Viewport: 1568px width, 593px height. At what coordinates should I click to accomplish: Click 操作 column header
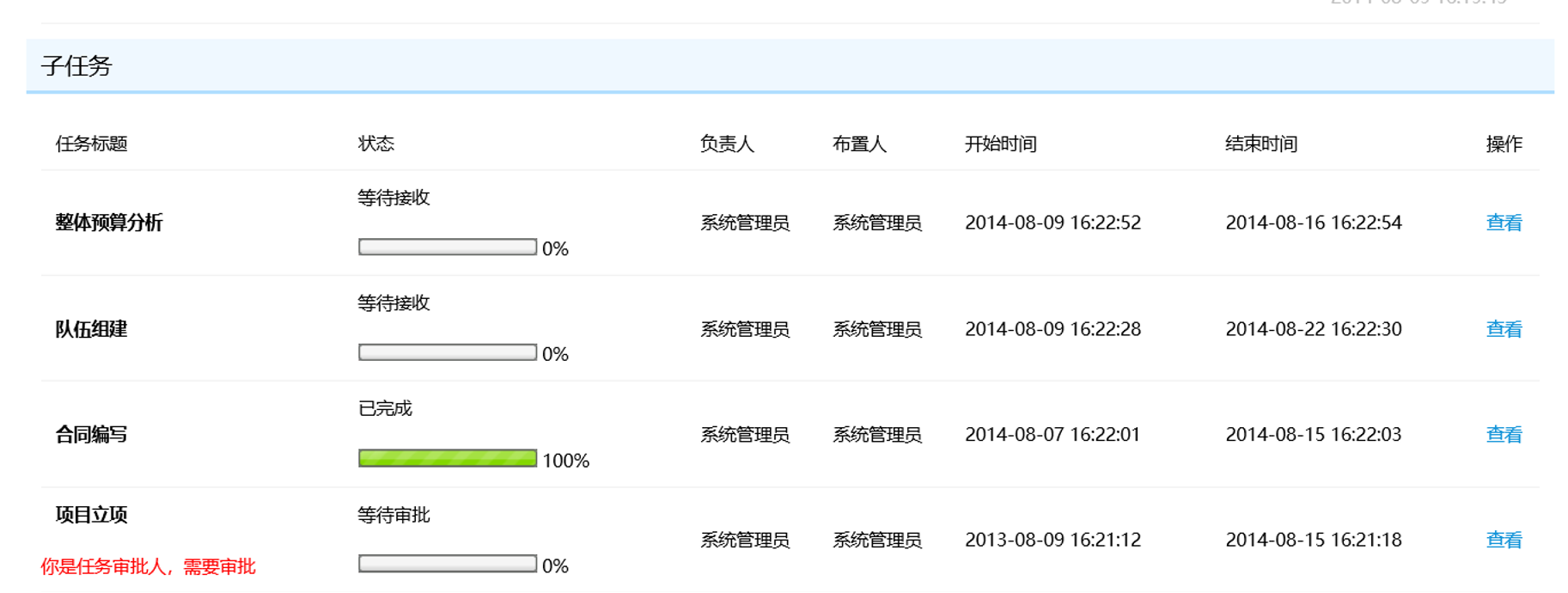click(x=1504, y=144)
